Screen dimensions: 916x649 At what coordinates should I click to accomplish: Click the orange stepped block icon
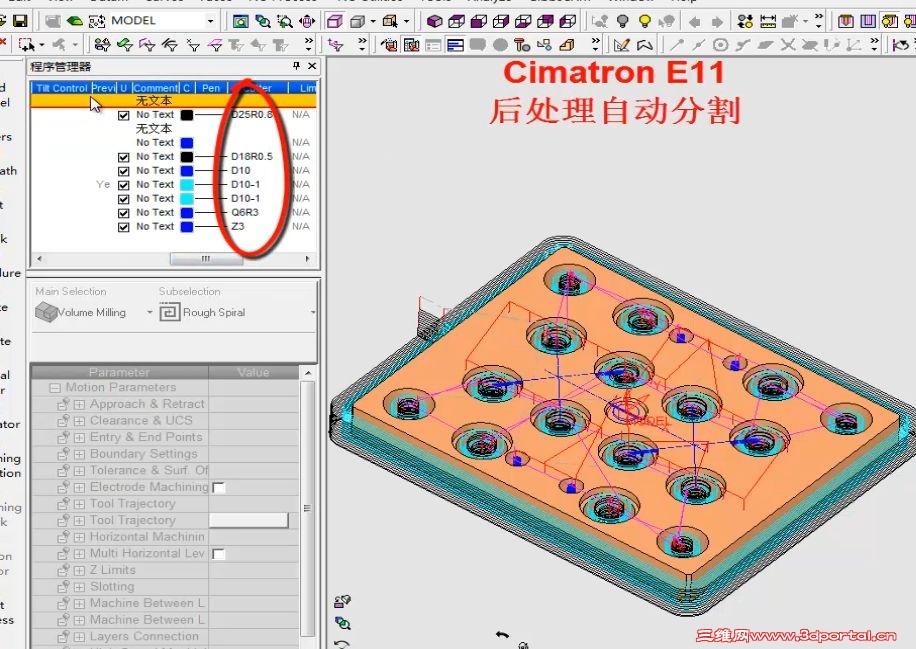coord(566,44)
